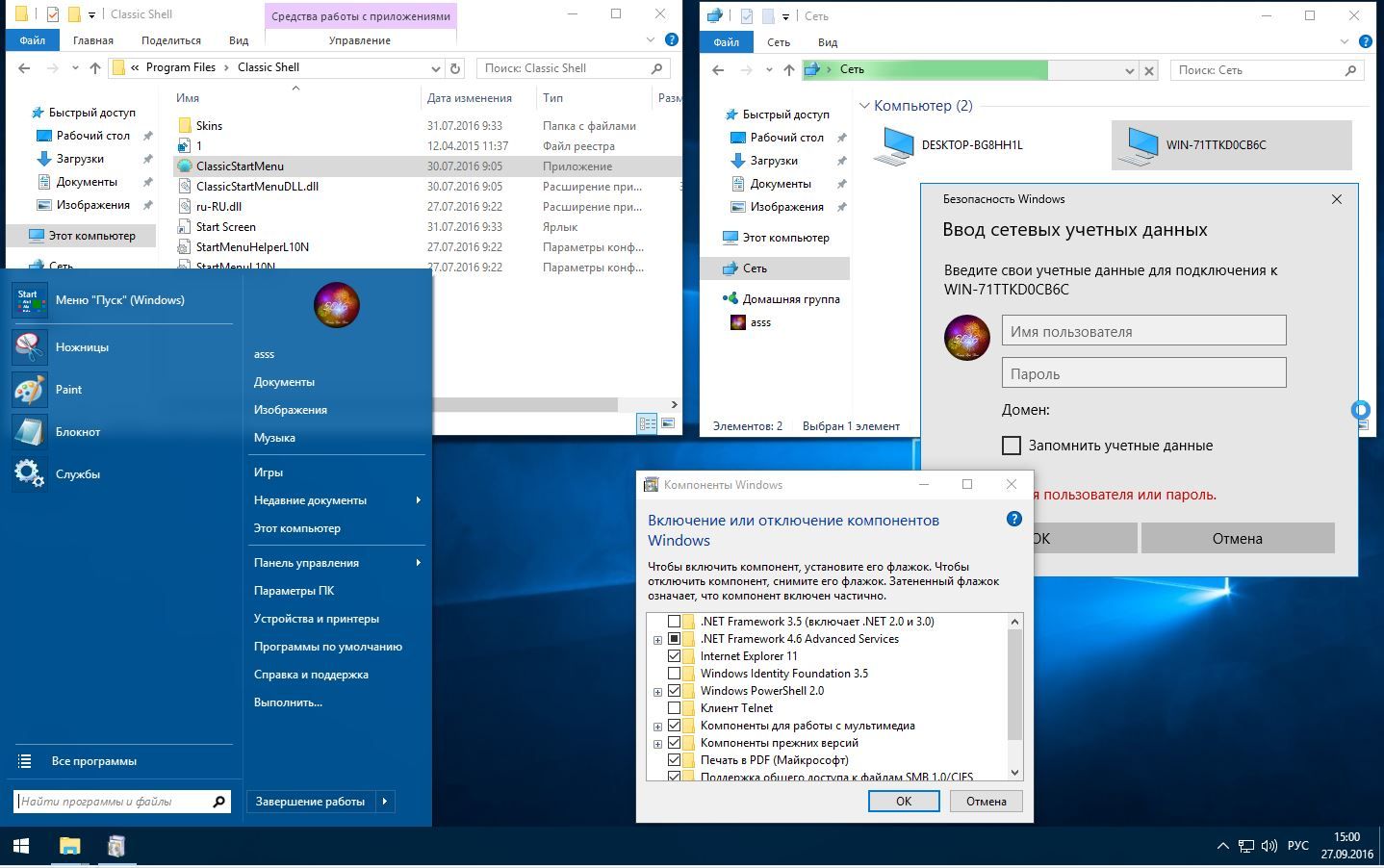Open help in Компоненты Windows dialog
The image size is (1384, 868).
tap(1013, 519)
